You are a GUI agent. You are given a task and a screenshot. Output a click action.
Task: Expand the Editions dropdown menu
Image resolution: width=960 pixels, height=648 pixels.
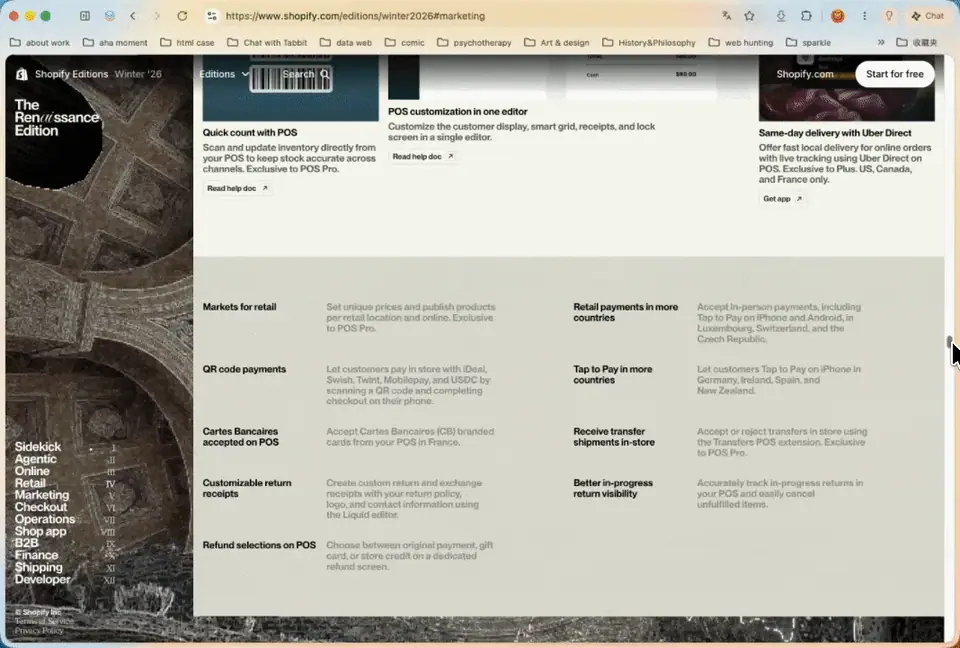(224, 74)
